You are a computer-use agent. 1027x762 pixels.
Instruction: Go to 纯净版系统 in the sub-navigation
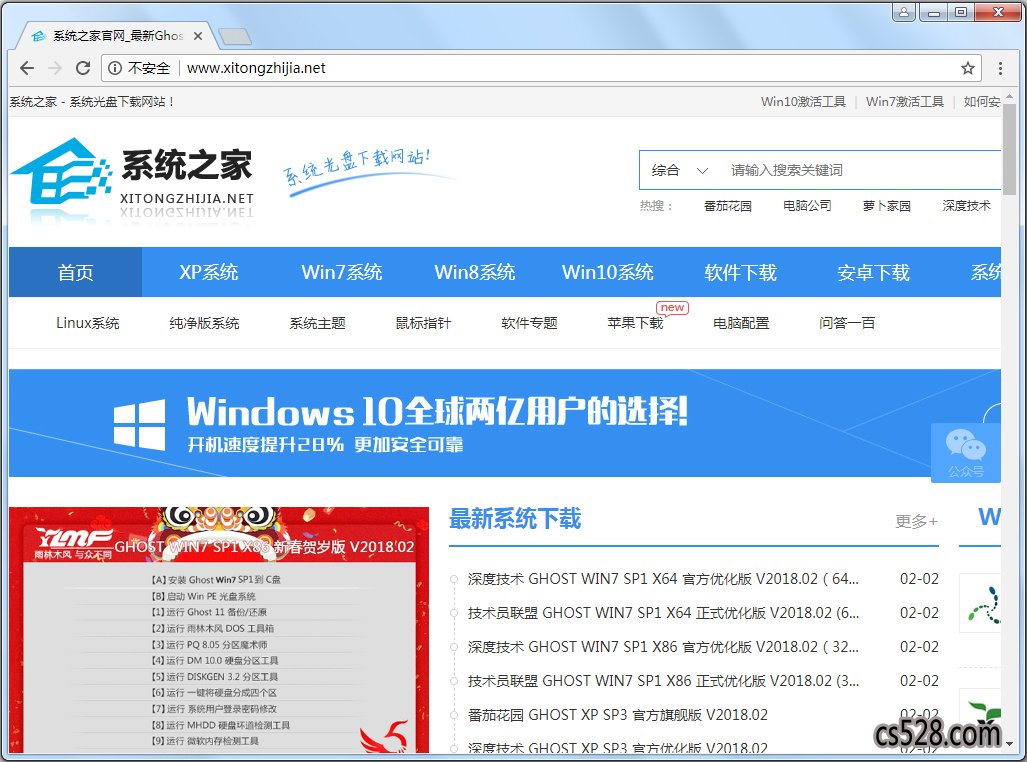(x=204, y=323)
